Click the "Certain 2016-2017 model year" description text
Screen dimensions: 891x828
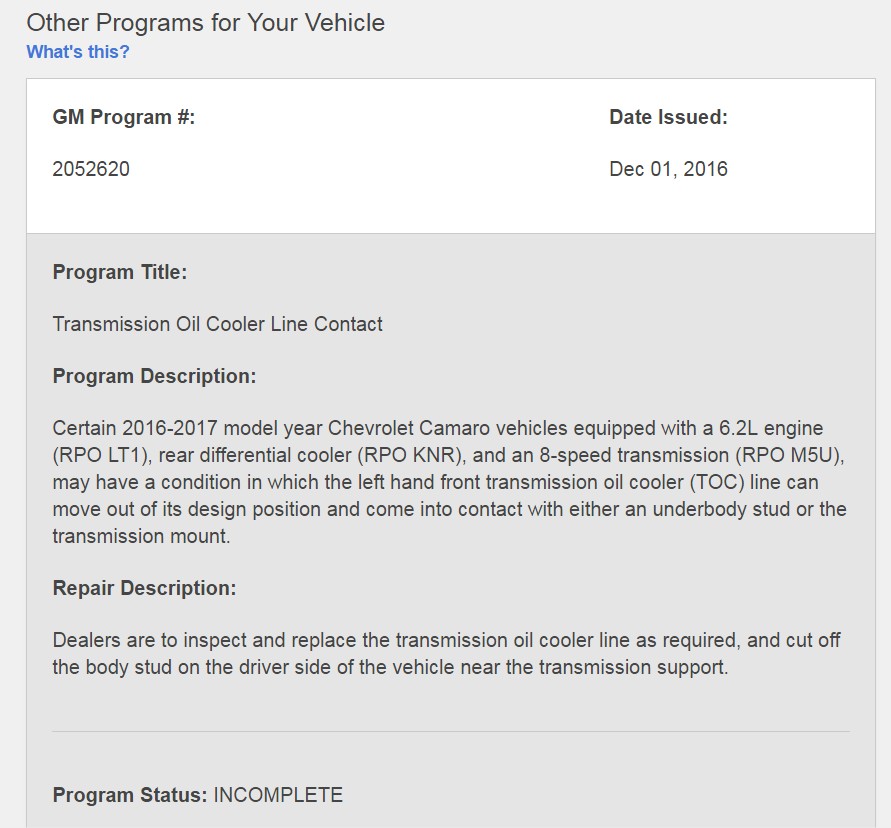pyautogui.click(x=189, y=428)
